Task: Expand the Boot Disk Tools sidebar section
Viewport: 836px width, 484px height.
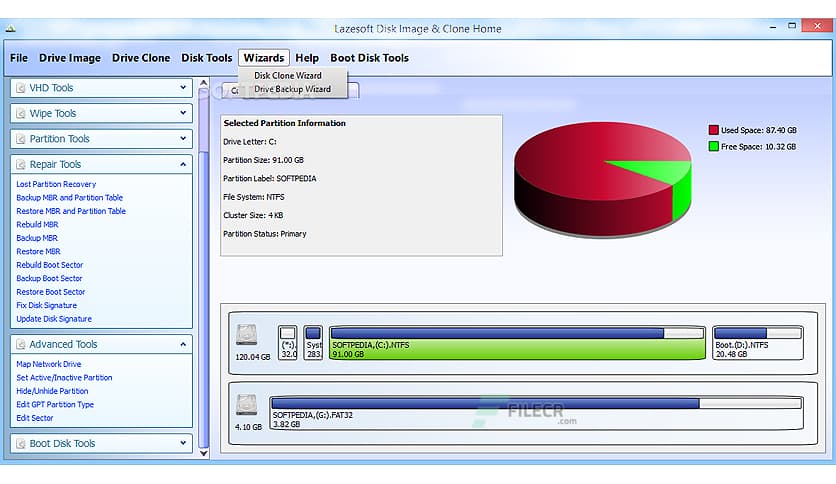Action: click(x=183, y=443)
